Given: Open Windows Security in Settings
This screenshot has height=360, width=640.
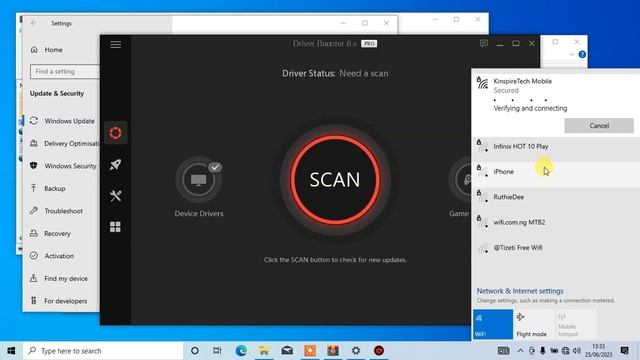Looking at the screenshot, I should (x=63, y=166).
